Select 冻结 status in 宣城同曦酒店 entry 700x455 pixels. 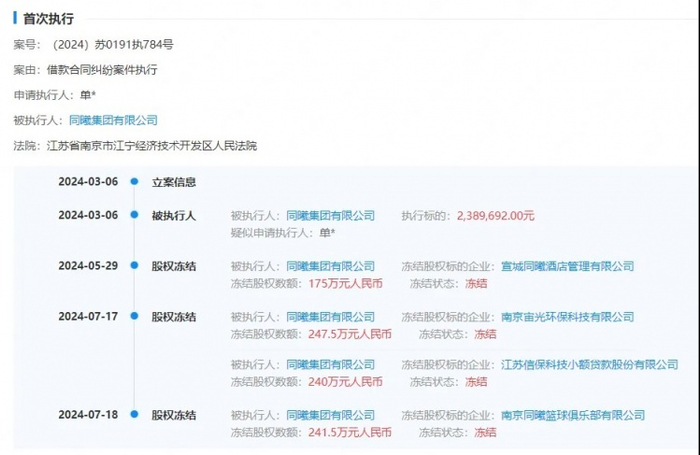coord(476,284)
